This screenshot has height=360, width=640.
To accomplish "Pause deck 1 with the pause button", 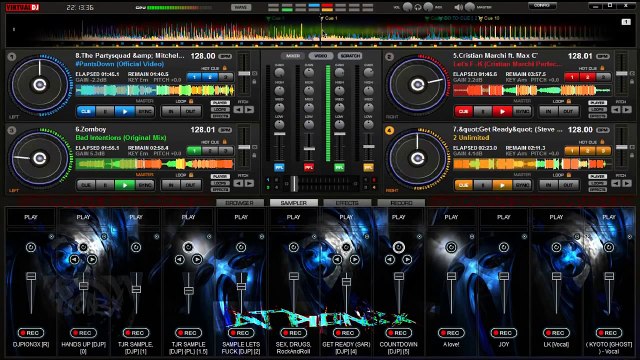I will point(105,111).
